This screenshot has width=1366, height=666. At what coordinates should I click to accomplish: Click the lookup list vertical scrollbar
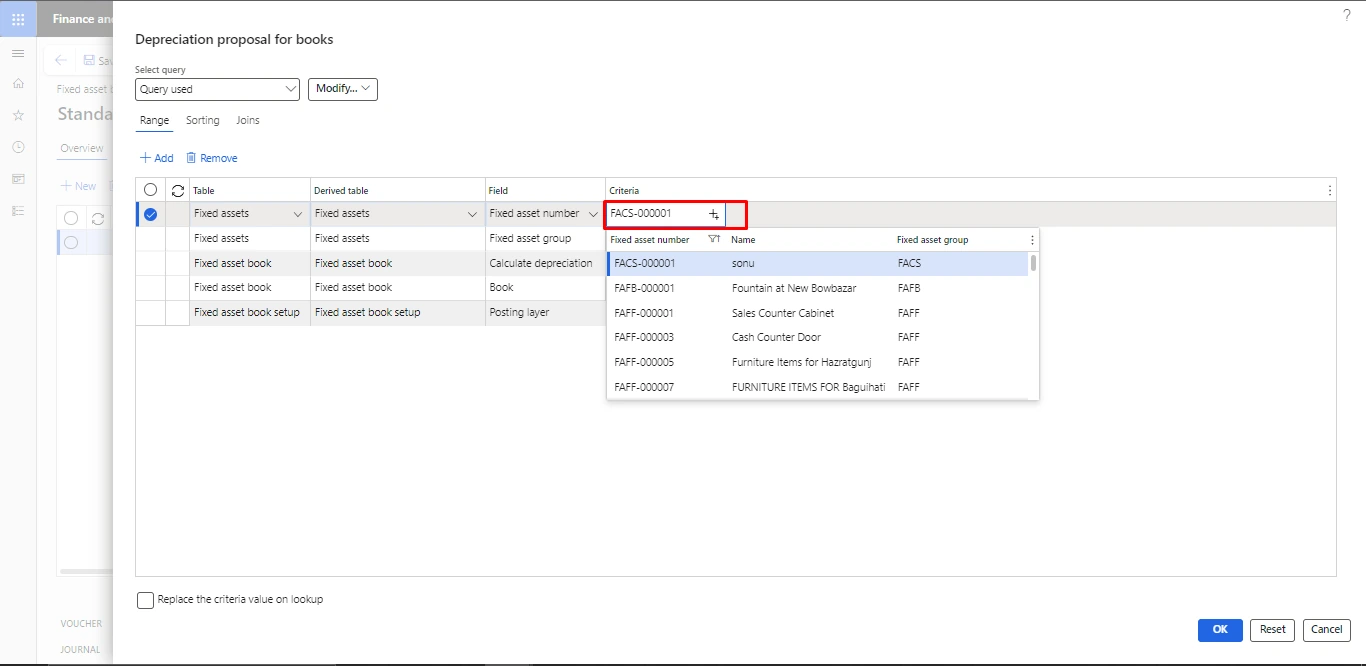click(1033, 263)
